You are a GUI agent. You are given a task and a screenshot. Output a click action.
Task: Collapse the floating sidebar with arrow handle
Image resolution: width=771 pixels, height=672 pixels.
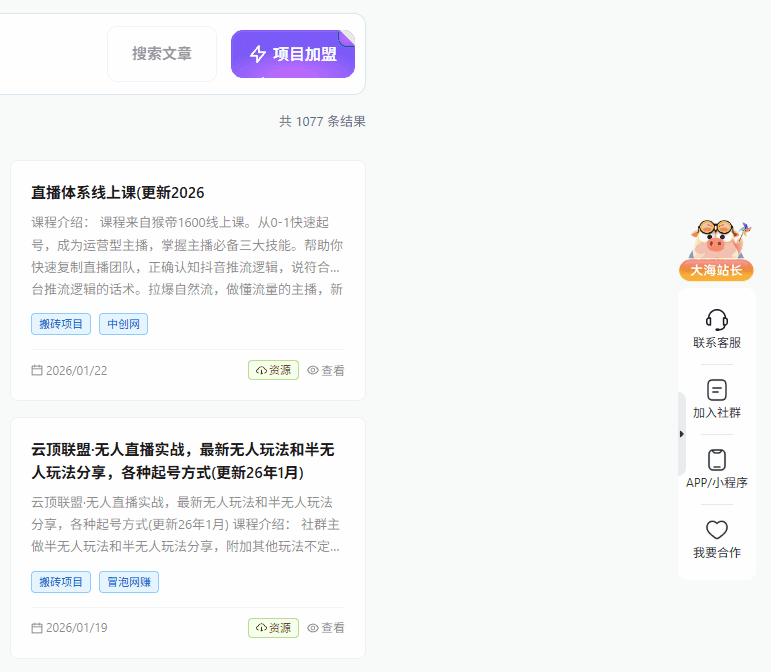click(x=682, y=434)
